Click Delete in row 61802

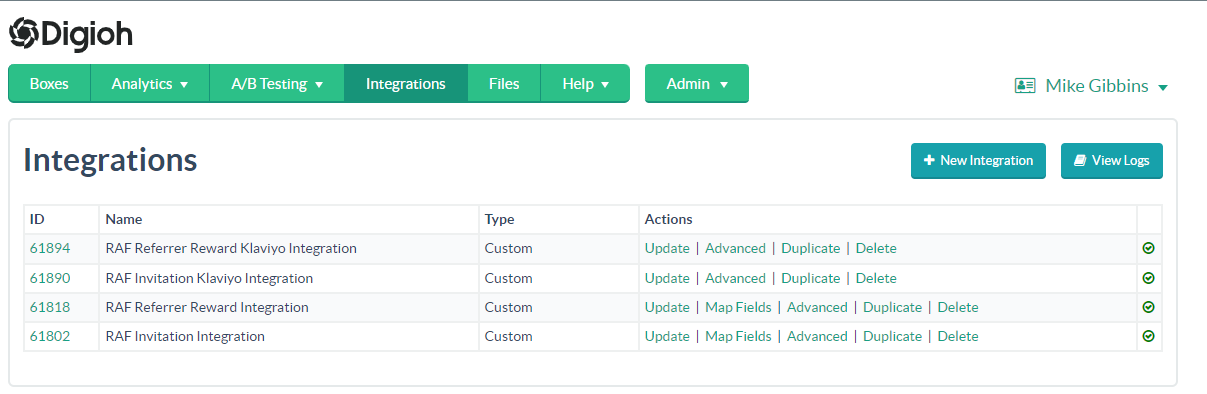958,336
